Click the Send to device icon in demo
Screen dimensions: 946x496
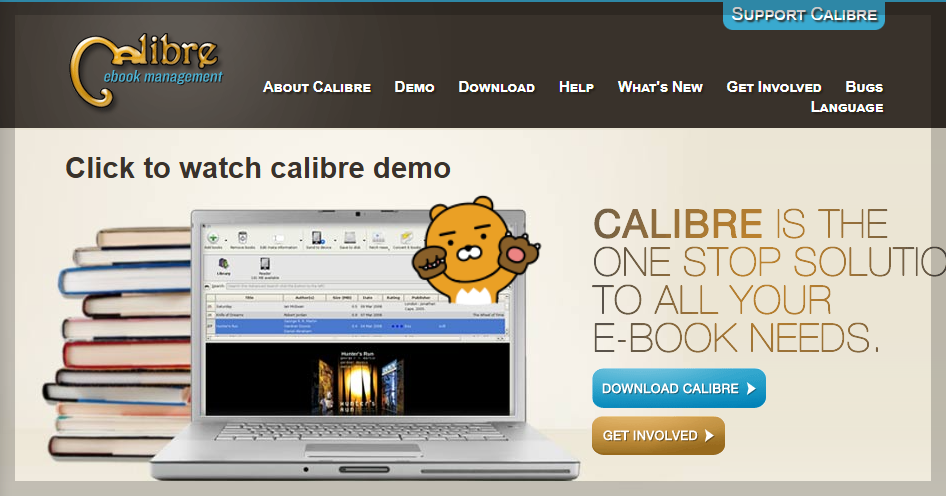(x=317, y=240)
